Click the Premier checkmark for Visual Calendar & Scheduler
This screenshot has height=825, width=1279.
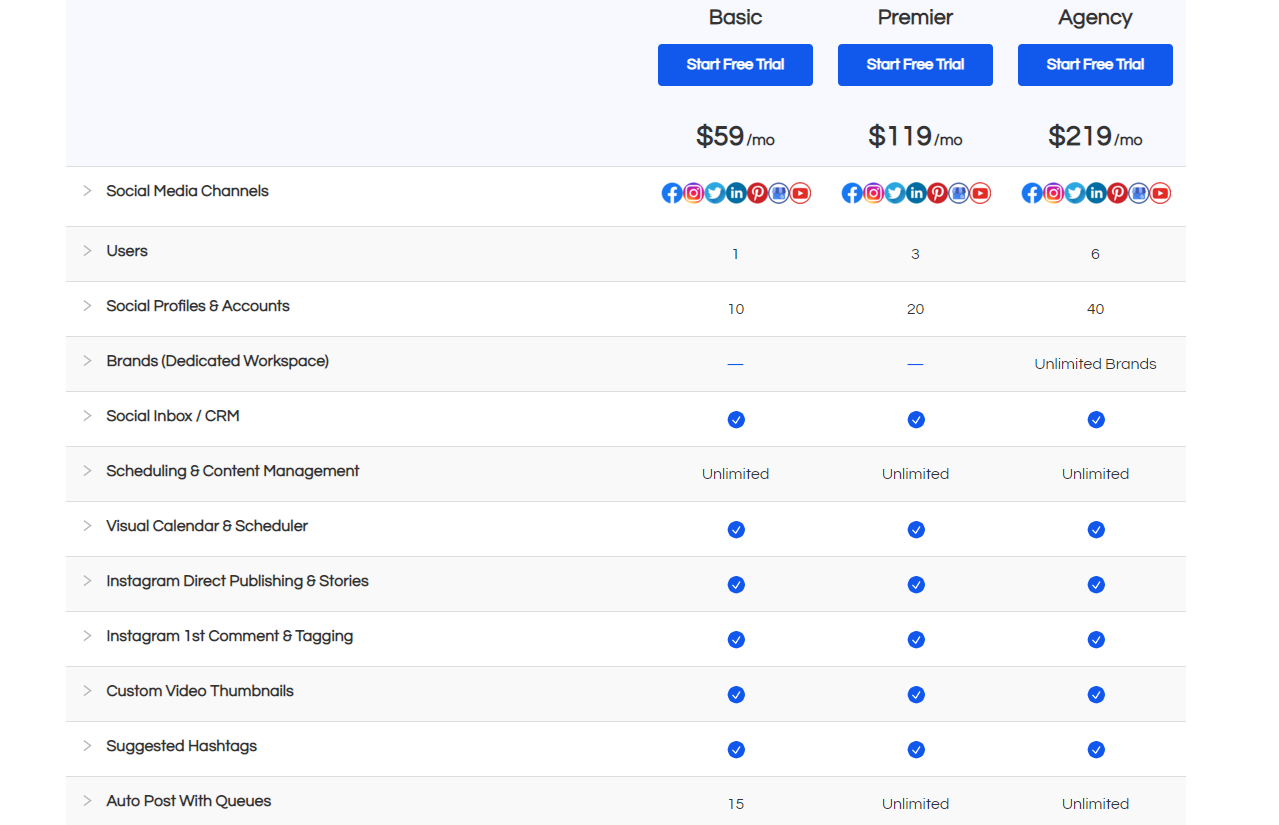[x=916, y=530]
